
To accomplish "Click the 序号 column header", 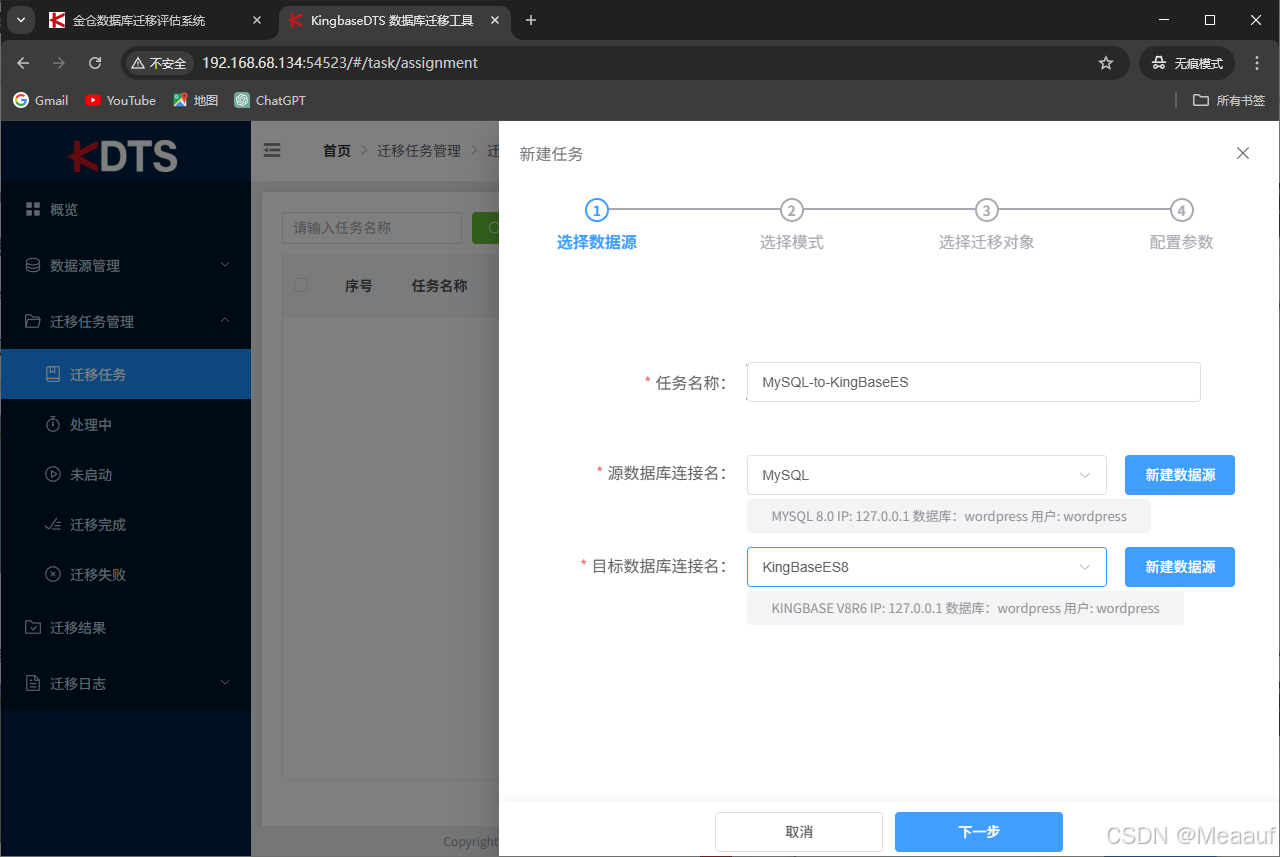I will tap(359, 286).
